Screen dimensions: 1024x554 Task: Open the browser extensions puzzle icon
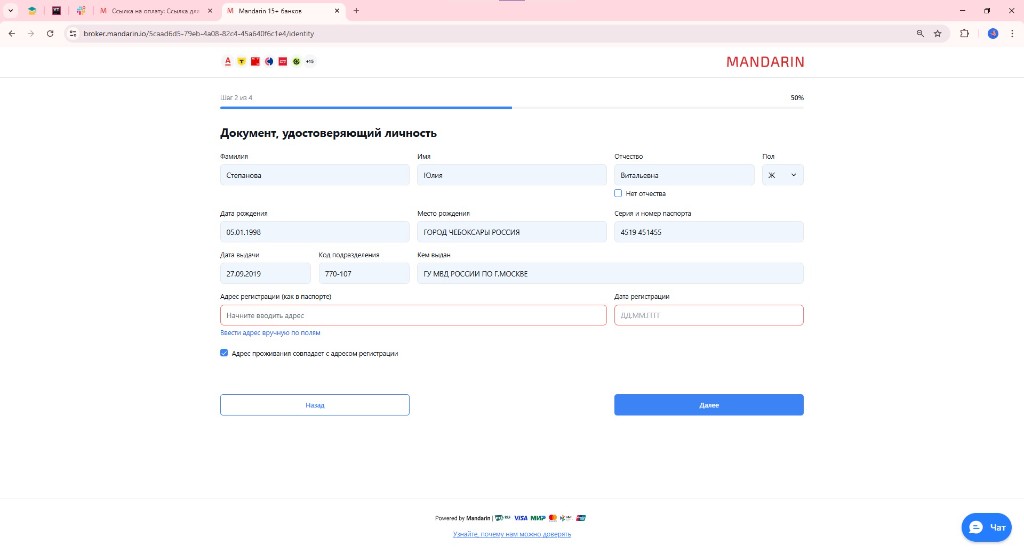(965, 33)
